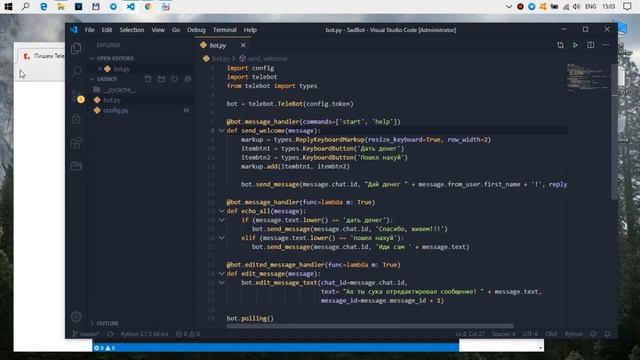
Task: Open File Explorer from the taskbar
Action: tap(61, 7)
